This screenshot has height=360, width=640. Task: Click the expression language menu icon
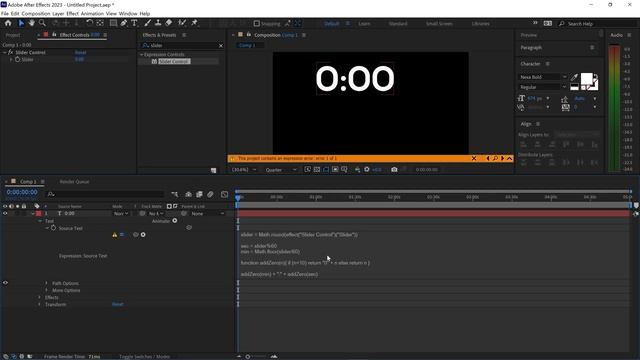[x=143, y=235]
